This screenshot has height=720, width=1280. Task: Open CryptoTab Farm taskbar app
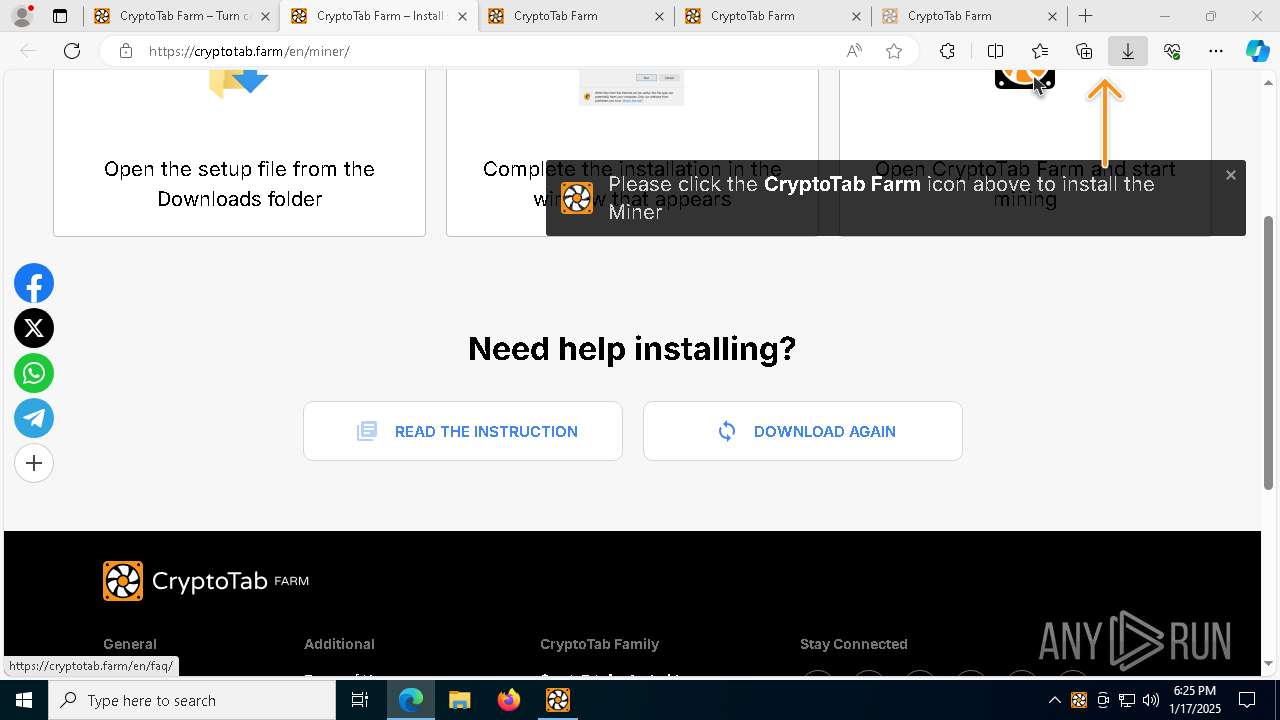557,700
